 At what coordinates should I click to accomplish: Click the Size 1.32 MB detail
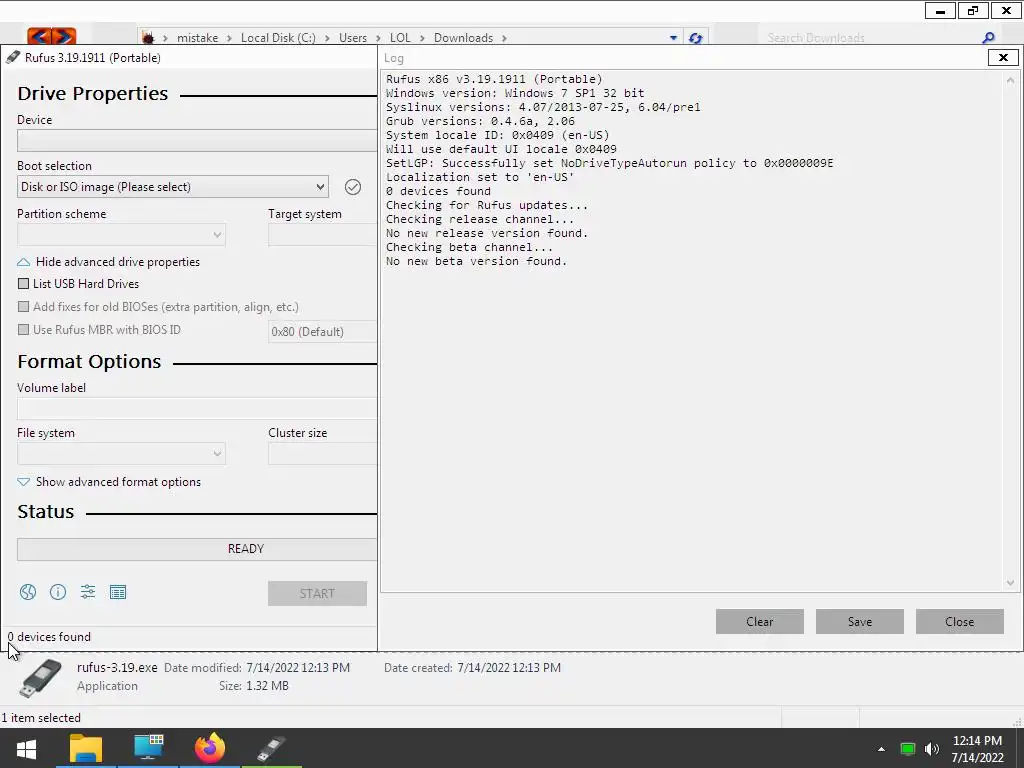click(x=253, y=686)
